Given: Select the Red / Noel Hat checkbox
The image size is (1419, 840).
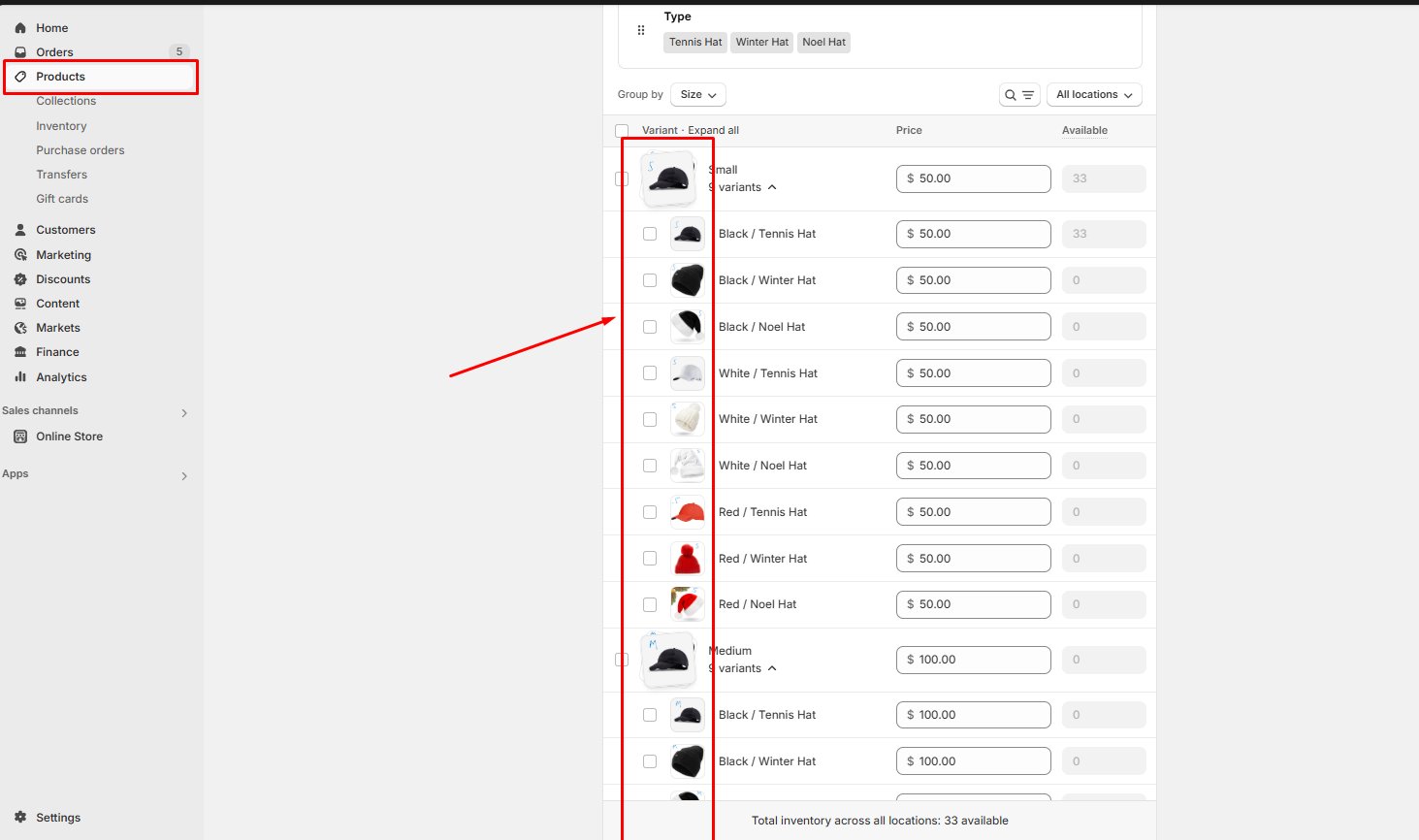Looking at the screenshot, I should 650,605.
